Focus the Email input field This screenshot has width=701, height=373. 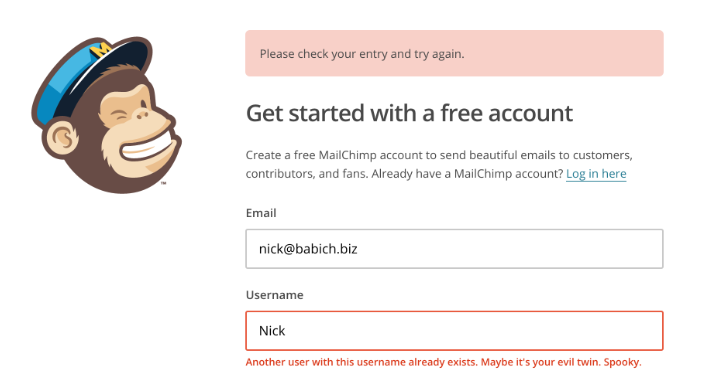click(454, 249)
